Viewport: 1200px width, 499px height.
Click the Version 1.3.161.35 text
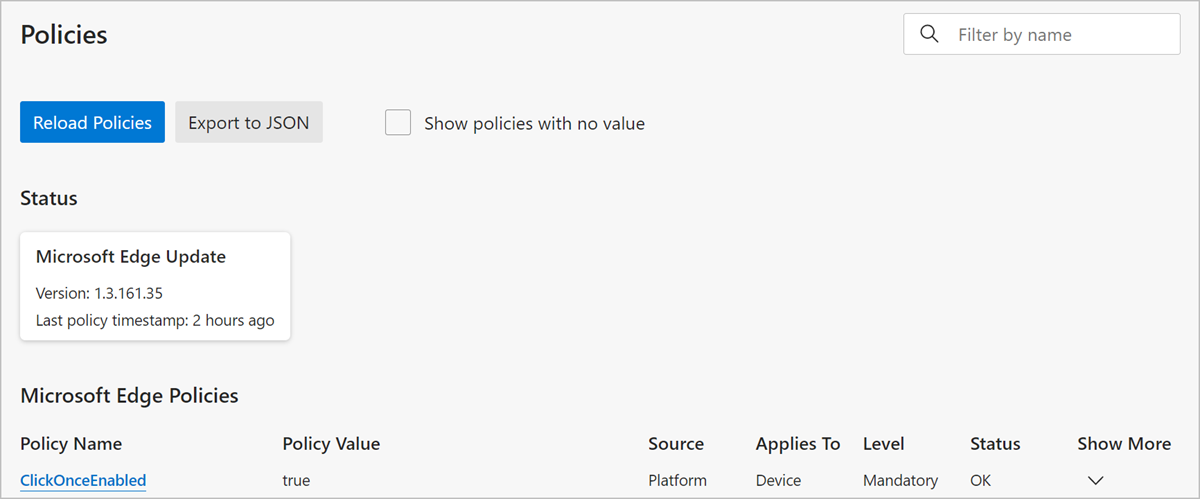99,294
